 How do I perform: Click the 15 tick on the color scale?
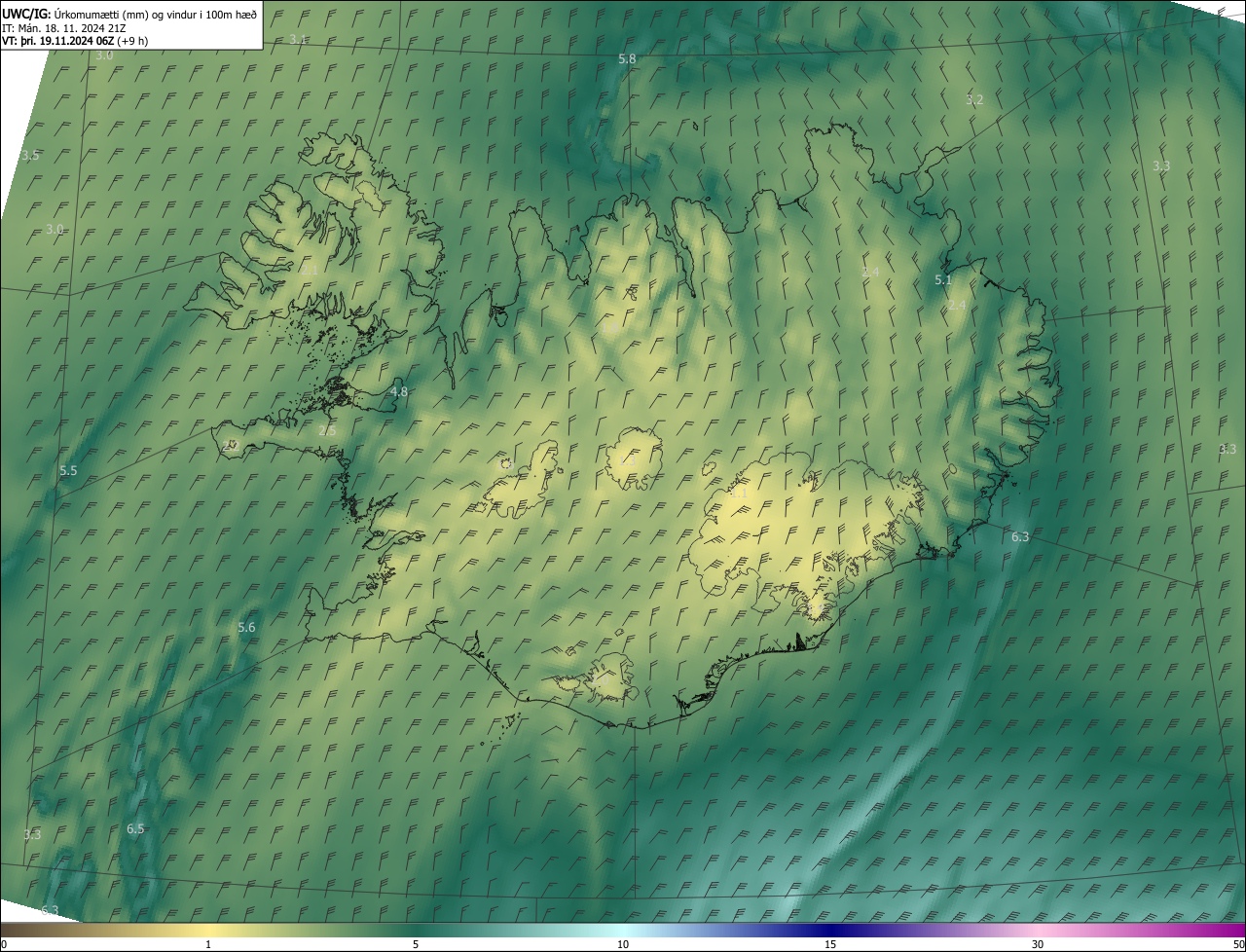[830, 944]
